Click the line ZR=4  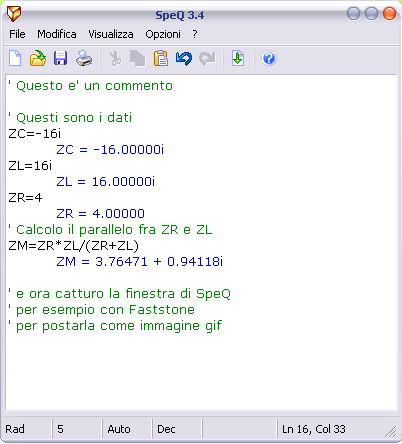pyautogui.click(x=25, y=198)
